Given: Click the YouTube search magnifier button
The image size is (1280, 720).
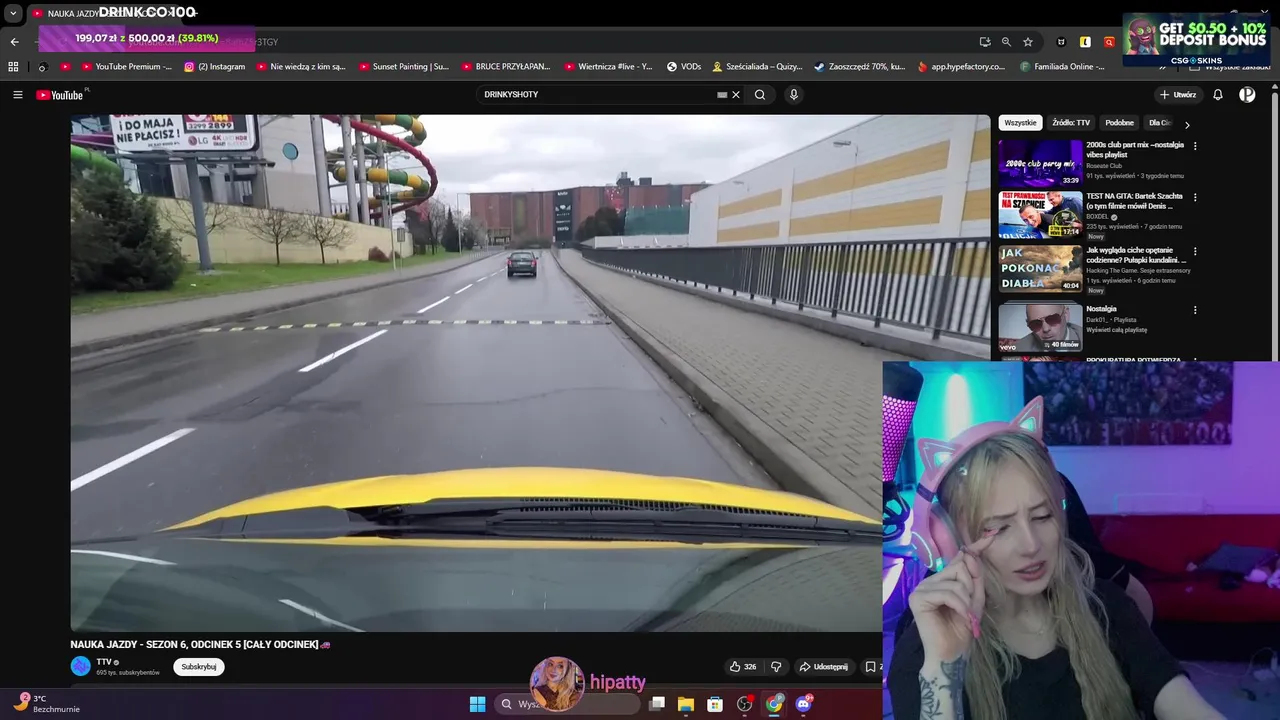Looking at the screenshot, I should [x=760, y=95].
